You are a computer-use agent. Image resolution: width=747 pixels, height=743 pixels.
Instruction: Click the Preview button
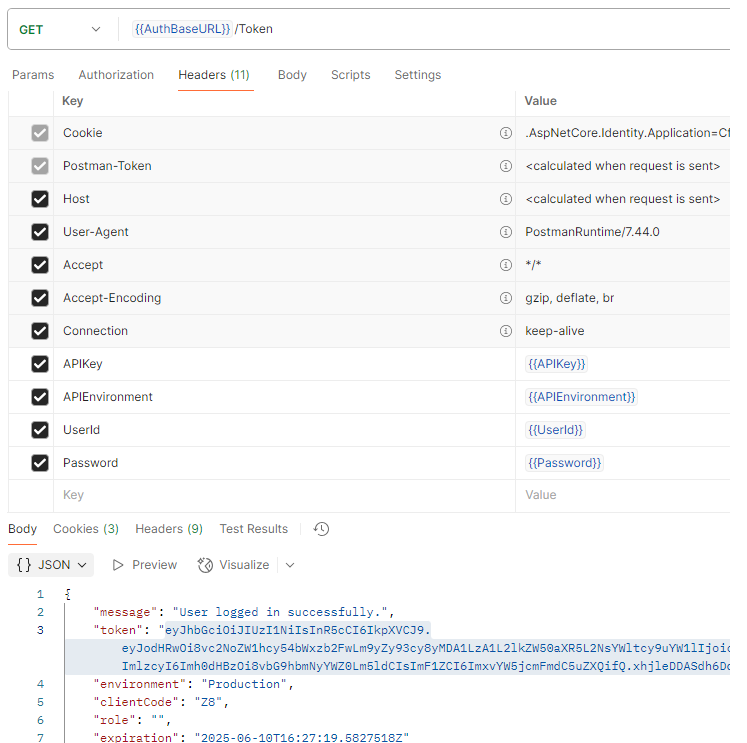[145, 565]
